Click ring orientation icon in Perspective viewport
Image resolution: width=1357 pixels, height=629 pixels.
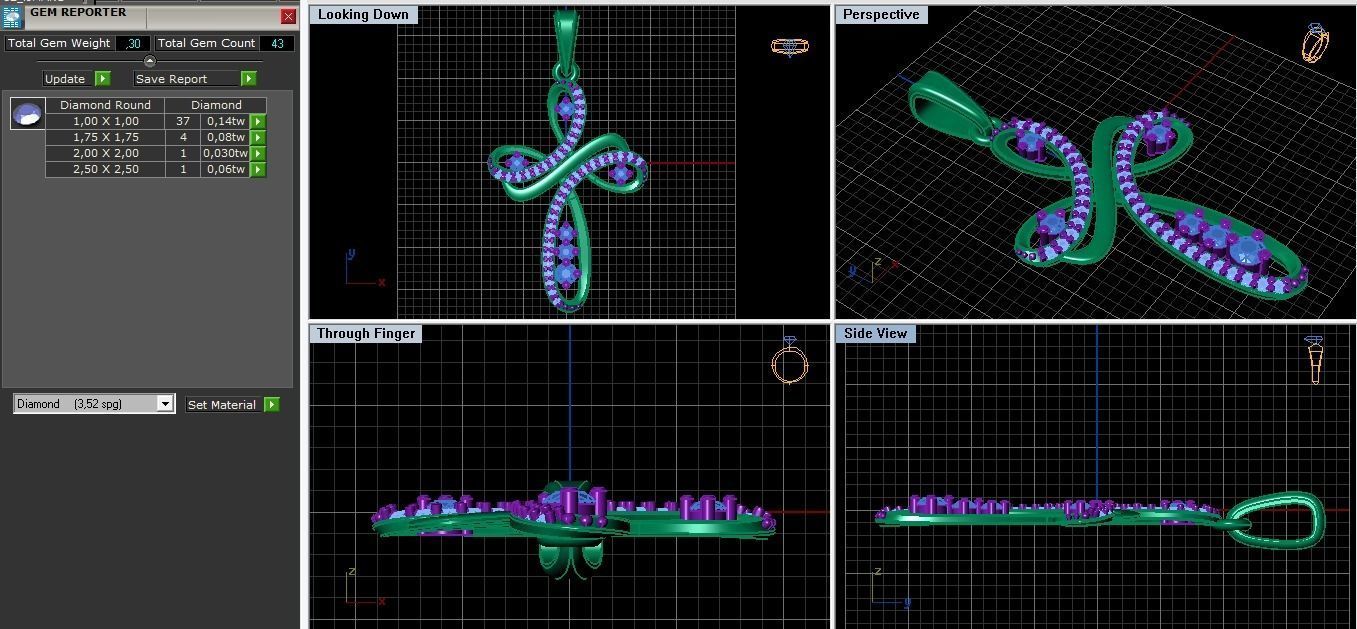[x=1316, y=44]
